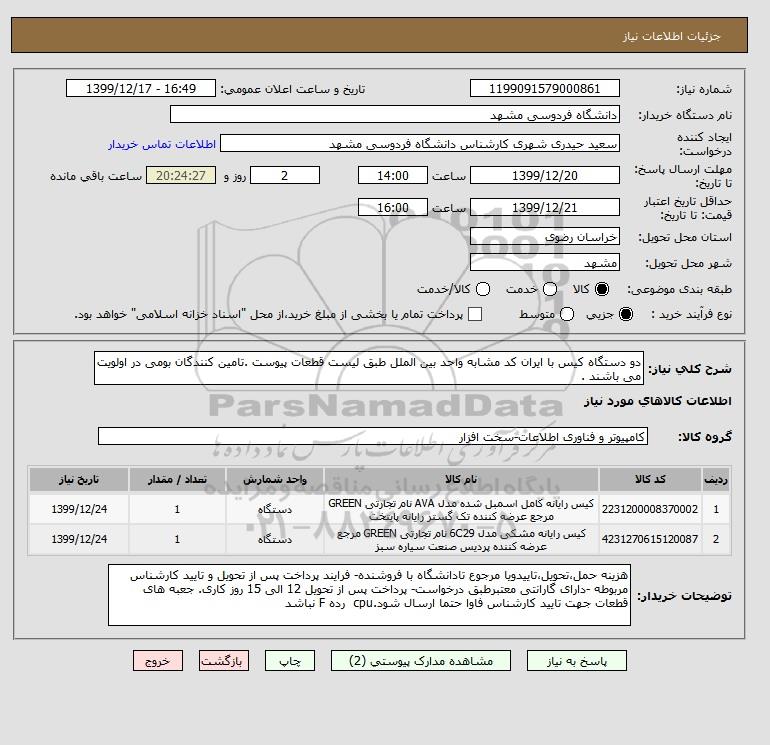Select the جزیی purchase type radio
The height and width of the screenshot is (745, 770).
point(626,314)
